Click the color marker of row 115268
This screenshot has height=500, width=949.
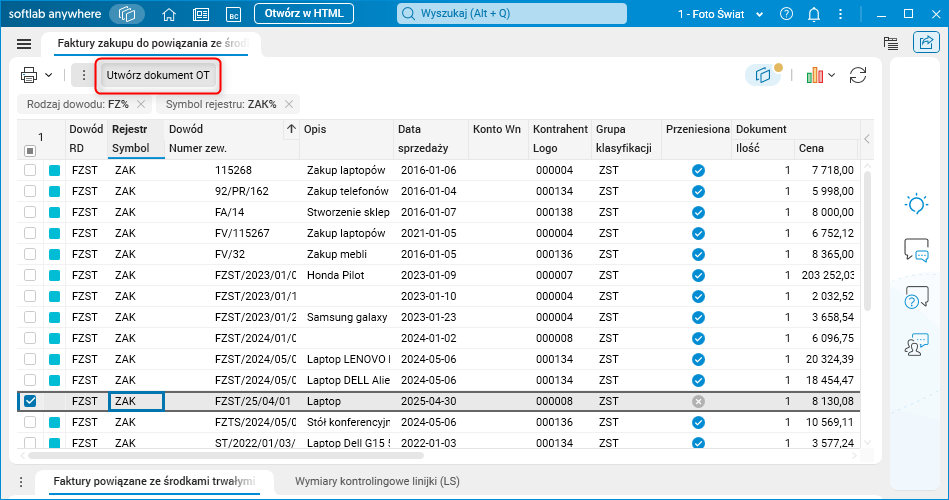(x=54, y=171)
